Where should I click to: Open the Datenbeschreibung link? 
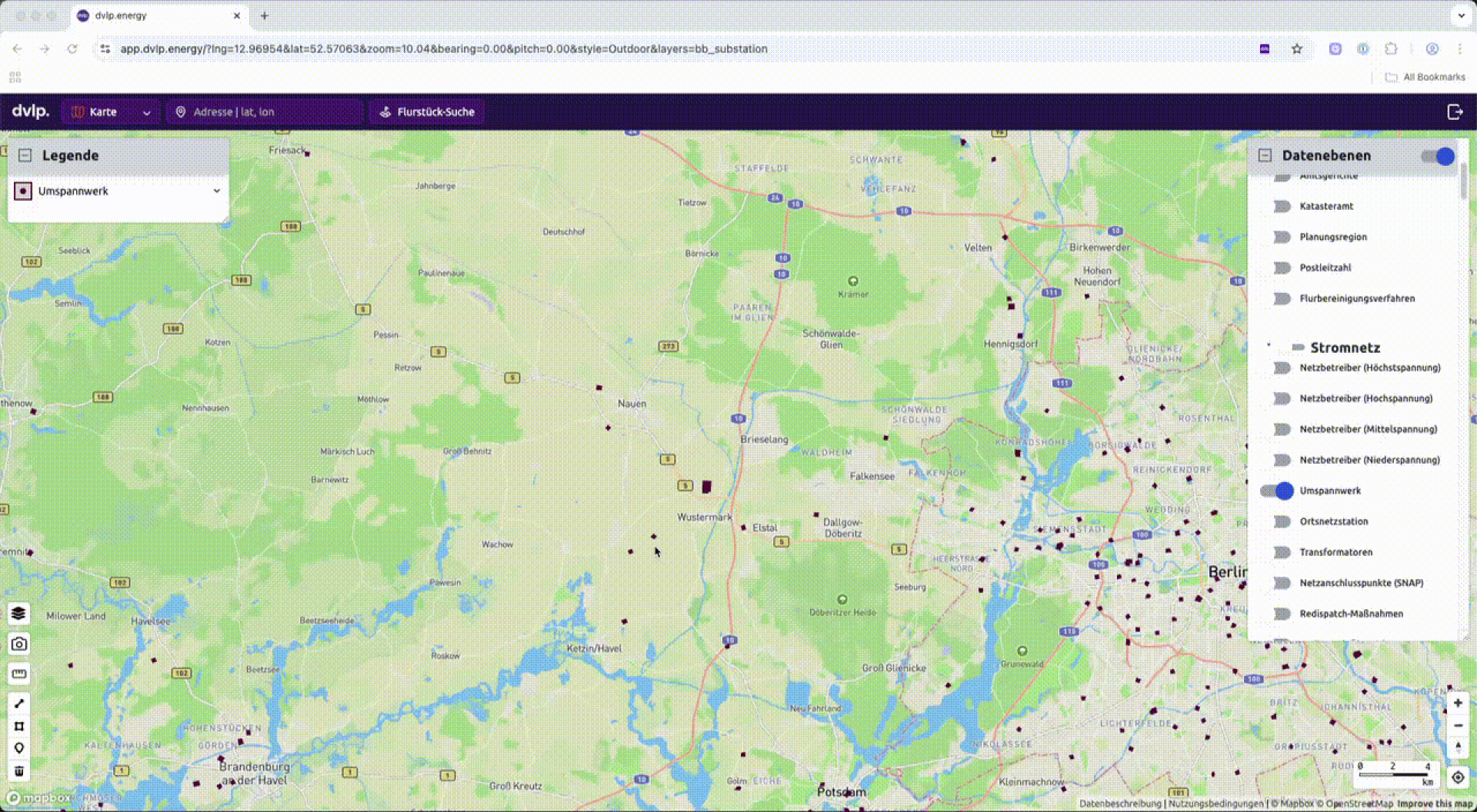[x=1119, y=804]
